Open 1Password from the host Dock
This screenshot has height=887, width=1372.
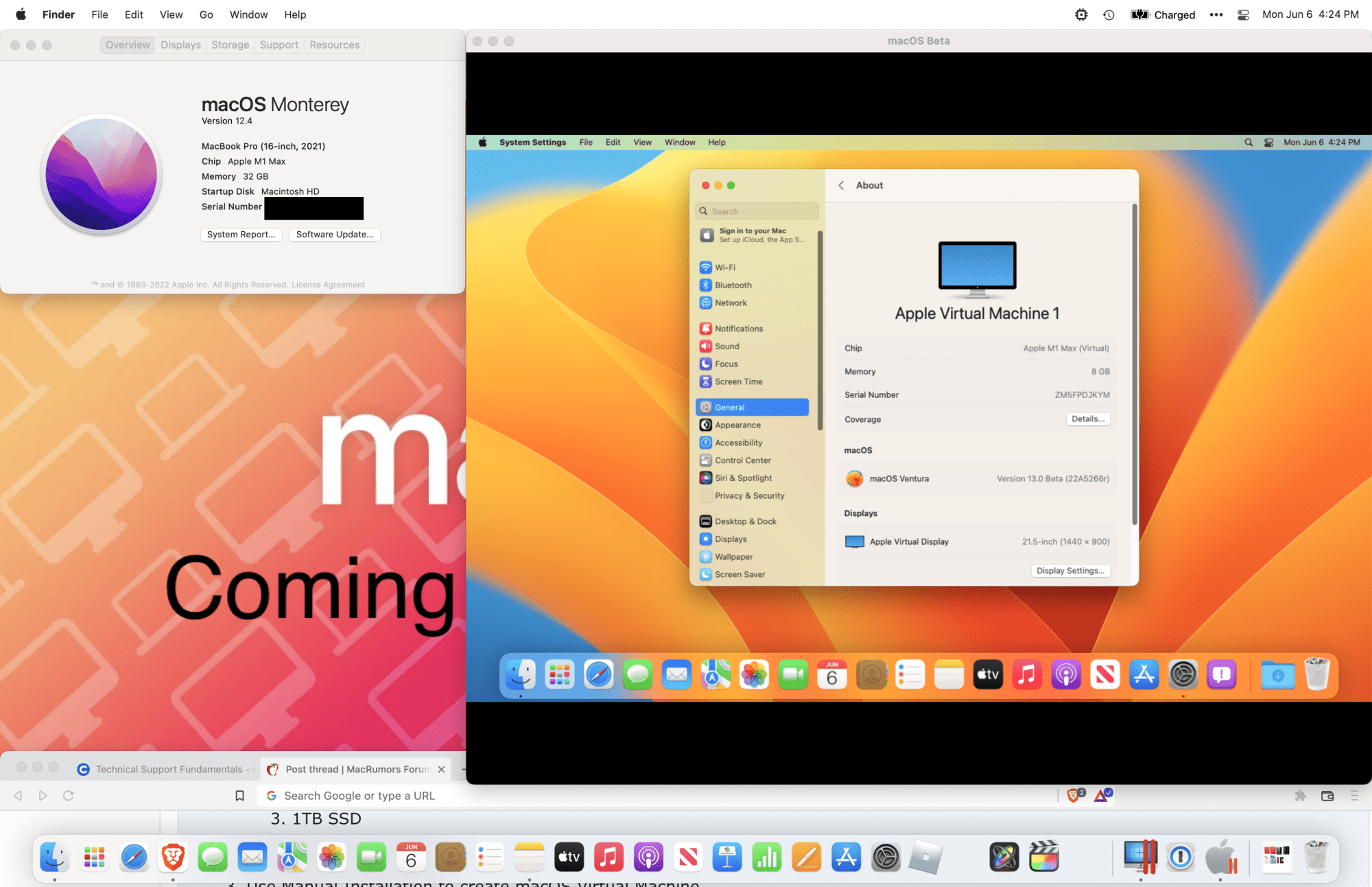pos(1180,857)
